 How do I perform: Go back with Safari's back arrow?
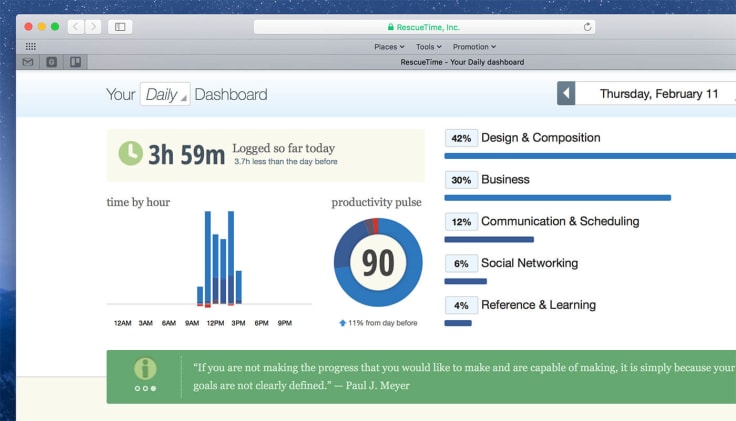tap(76, 27)
